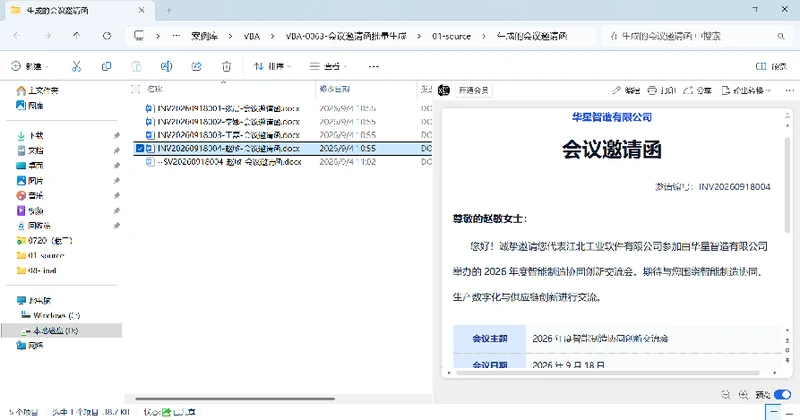Add a new tab with plus button
The image size is (800, 420).
pos(169,10)
